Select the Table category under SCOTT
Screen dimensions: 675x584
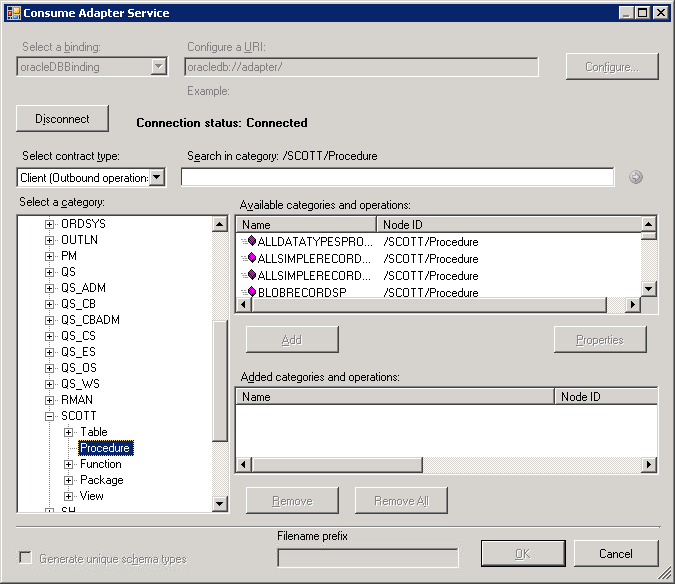[x=94, y=432]
